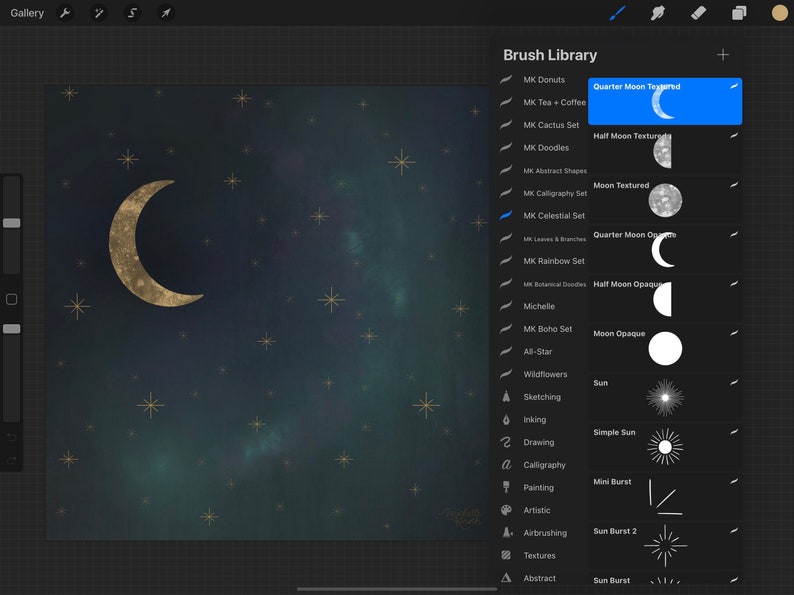
Task: Return to the Gallery
Action: click(x=27, y=13)
